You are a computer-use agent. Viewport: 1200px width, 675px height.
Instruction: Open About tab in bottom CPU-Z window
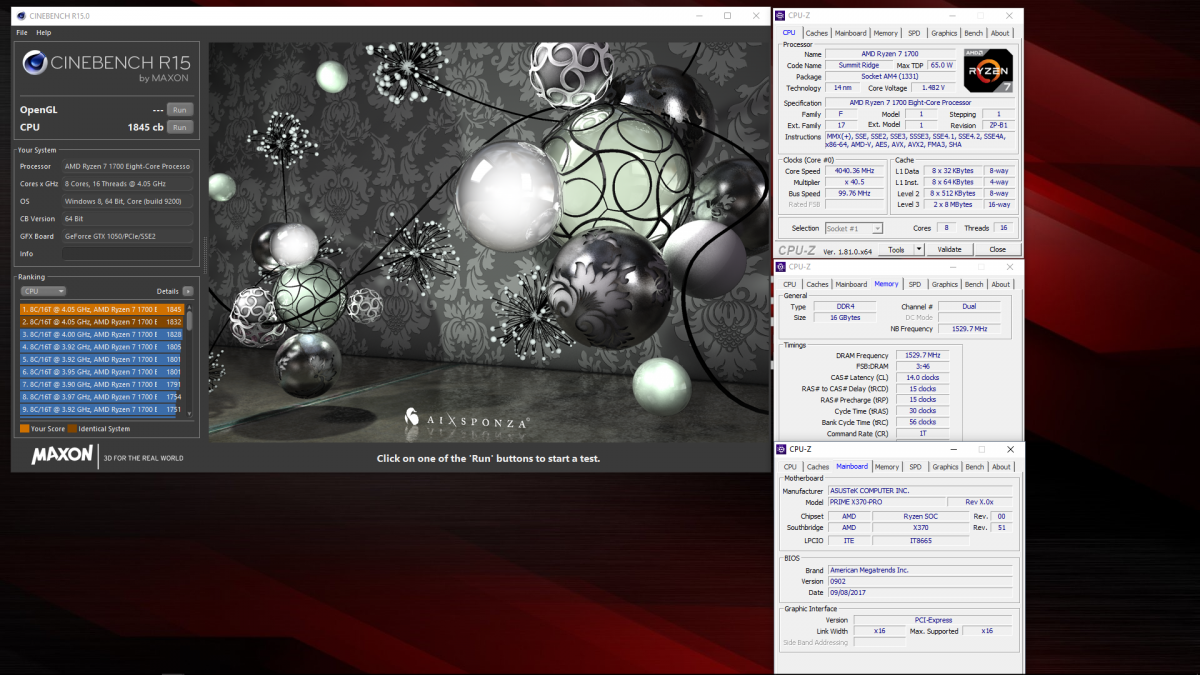tap(1000, 467)
